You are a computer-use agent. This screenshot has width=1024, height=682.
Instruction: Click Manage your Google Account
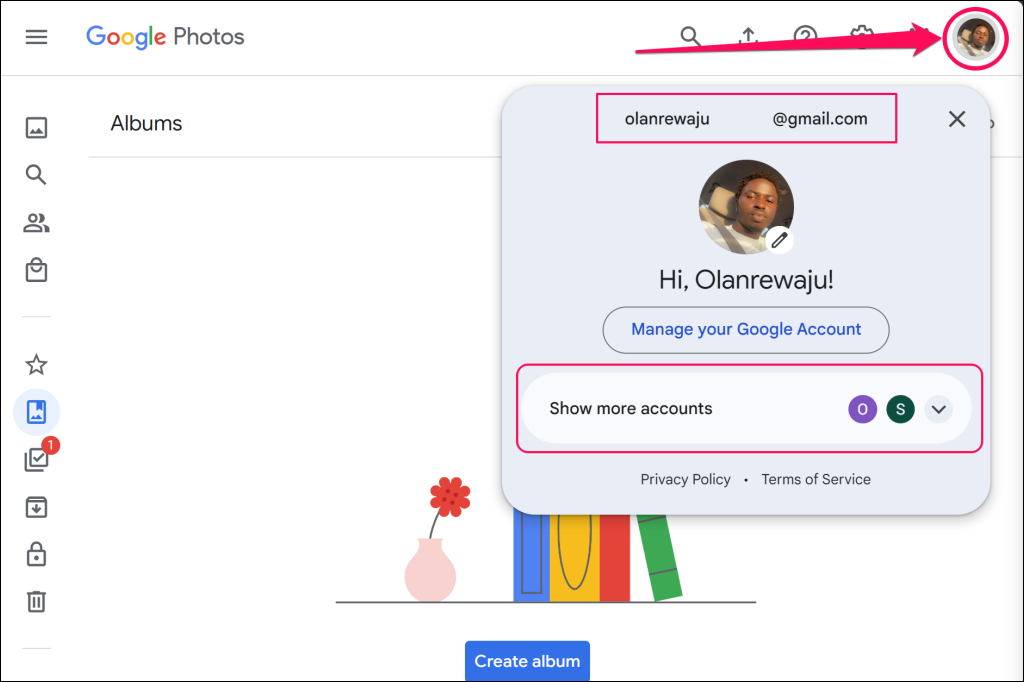click(746, 330)
